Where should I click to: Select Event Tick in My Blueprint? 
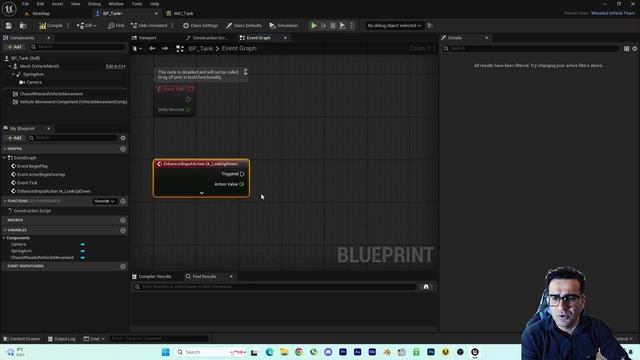pyautogui.click(x=27, y=183)
